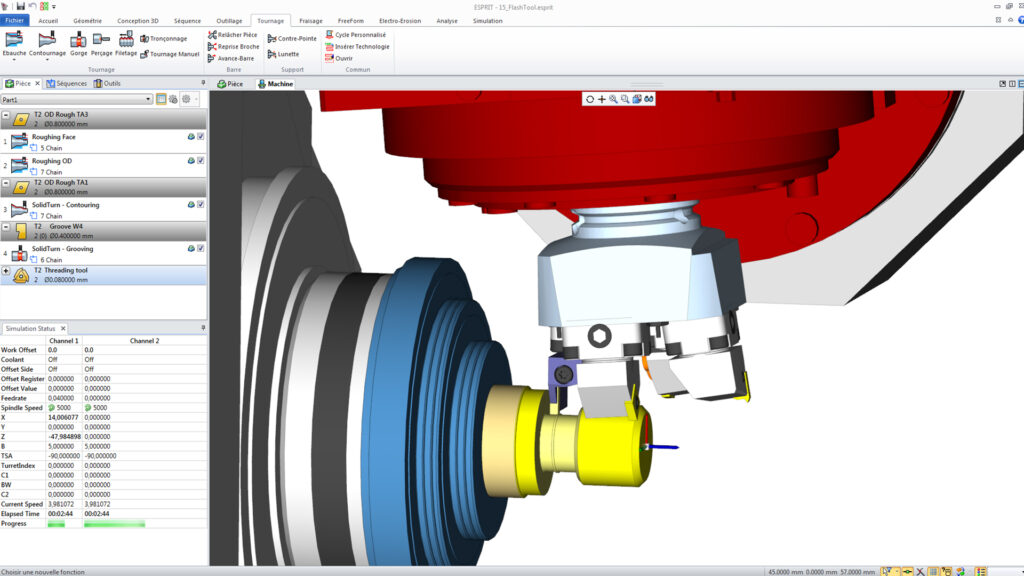Open the Part1 dropdown list
Image resolution: width=1024 pixels, height=576 pixels.
(148, 100)
